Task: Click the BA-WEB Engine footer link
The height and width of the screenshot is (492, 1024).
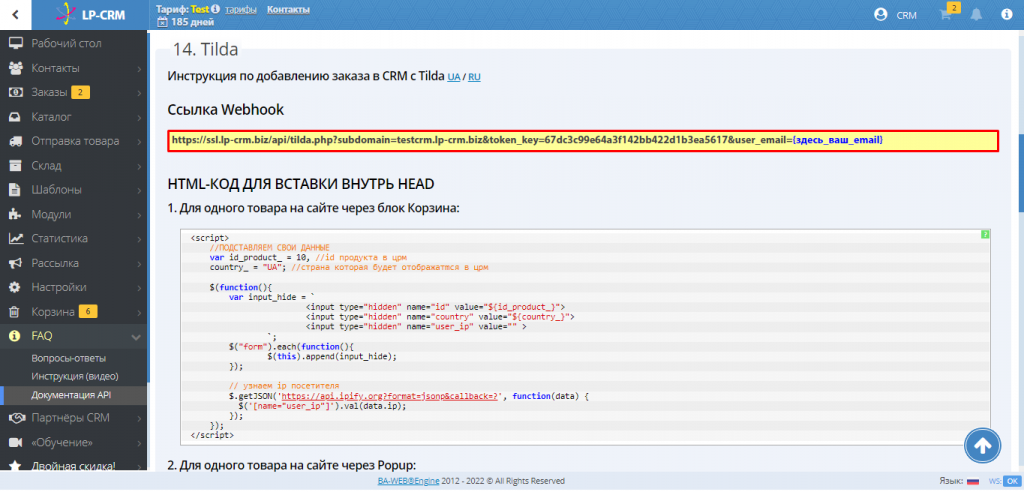Action: [x=408, y=481]
